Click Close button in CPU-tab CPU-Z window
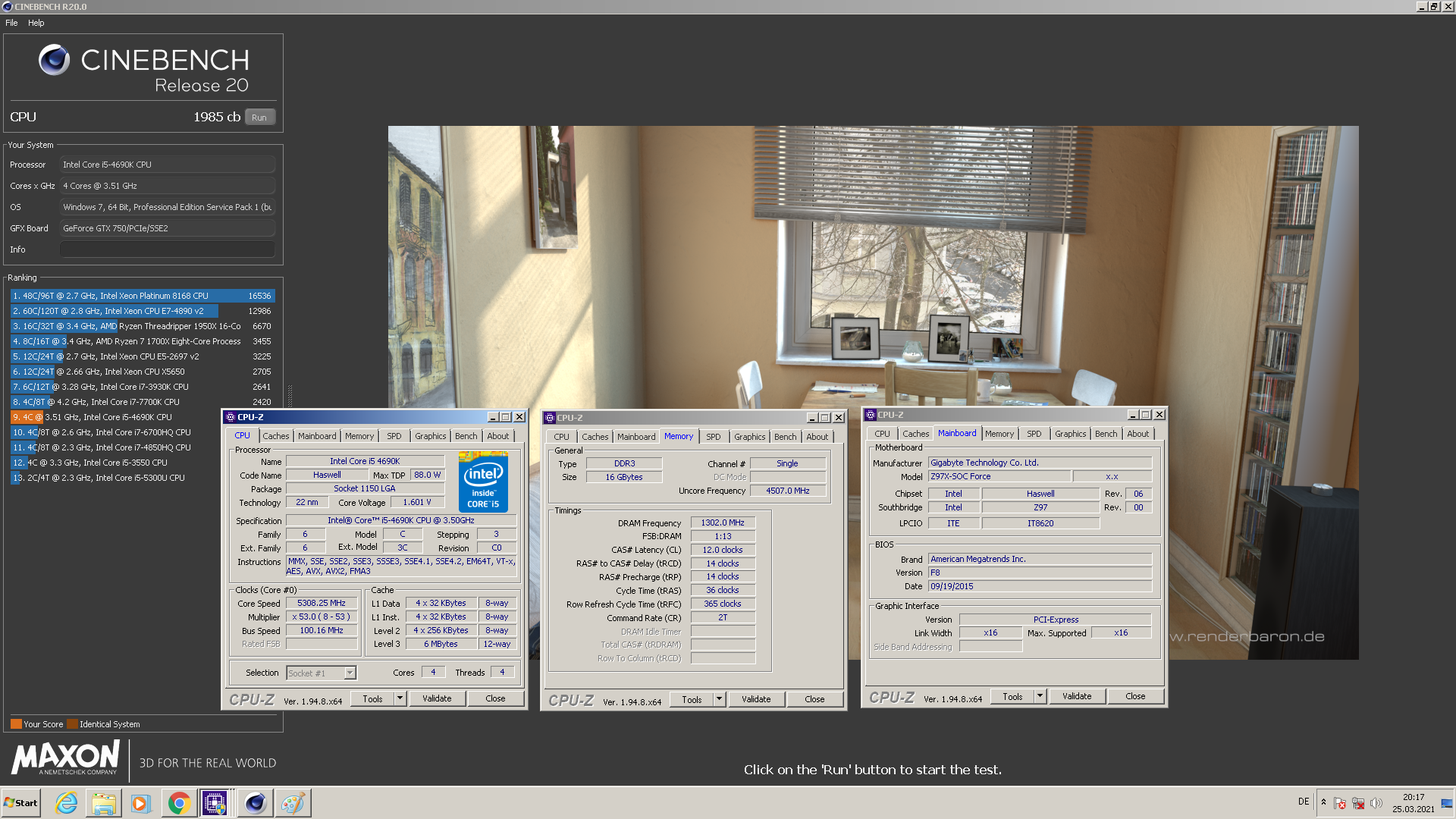This screenshot has height=819, width=1456. coord(495,698)
